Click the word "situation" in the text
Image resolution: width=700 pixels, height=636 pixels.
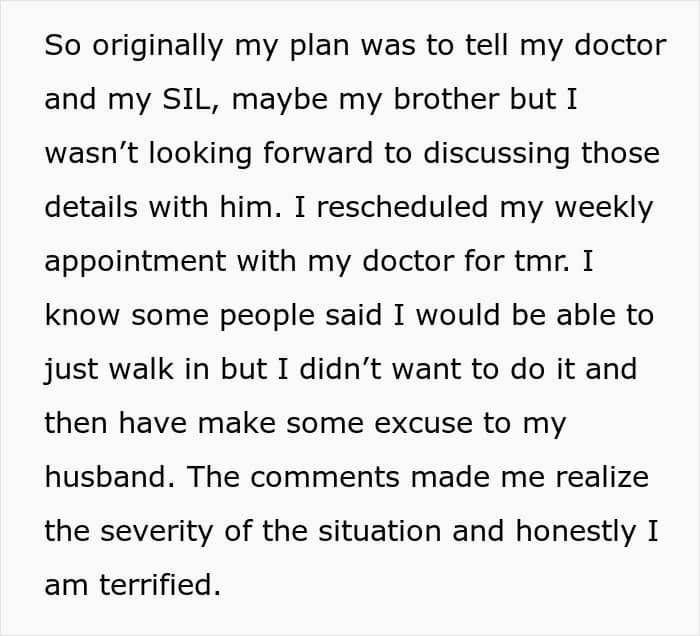tap(380, 531)
